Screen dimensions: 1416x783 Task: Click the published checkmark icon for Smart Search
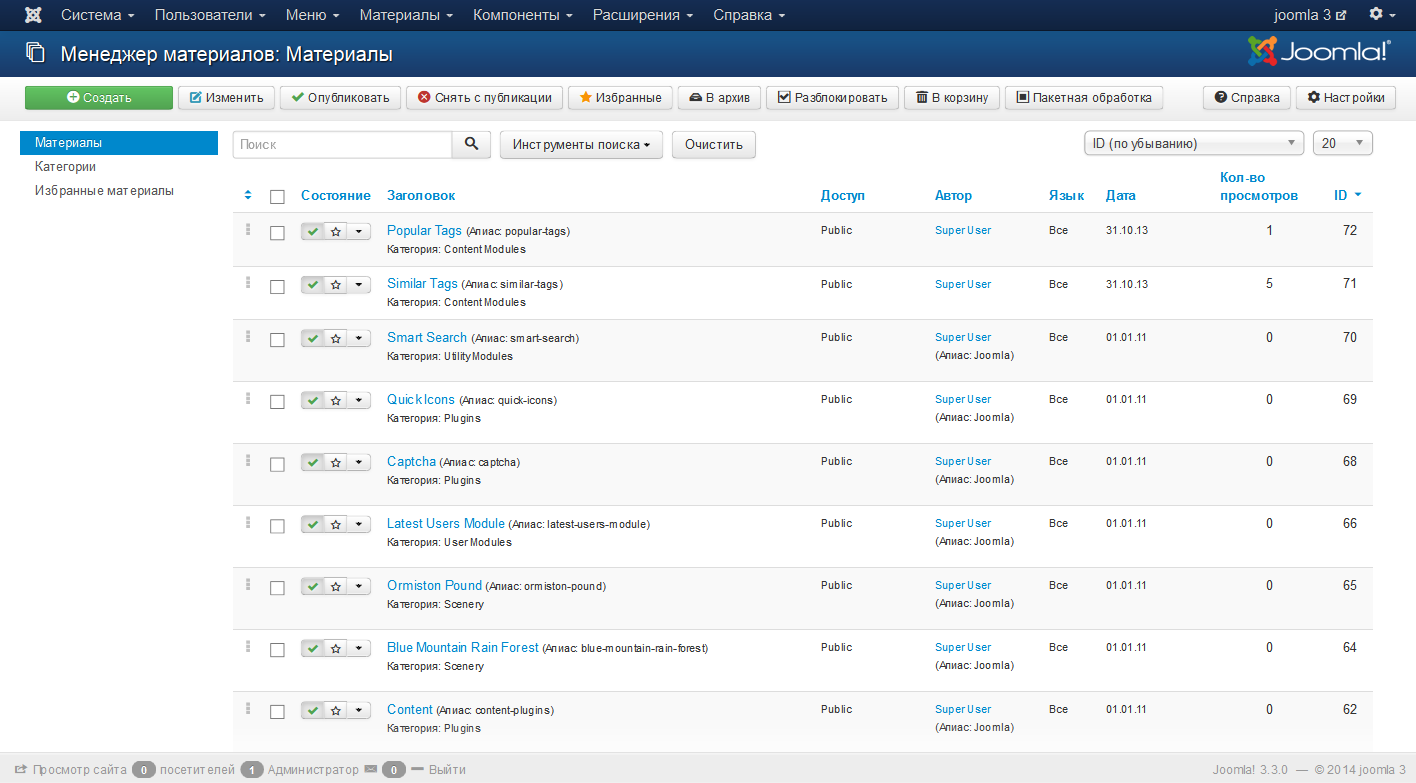coord(311,337)
